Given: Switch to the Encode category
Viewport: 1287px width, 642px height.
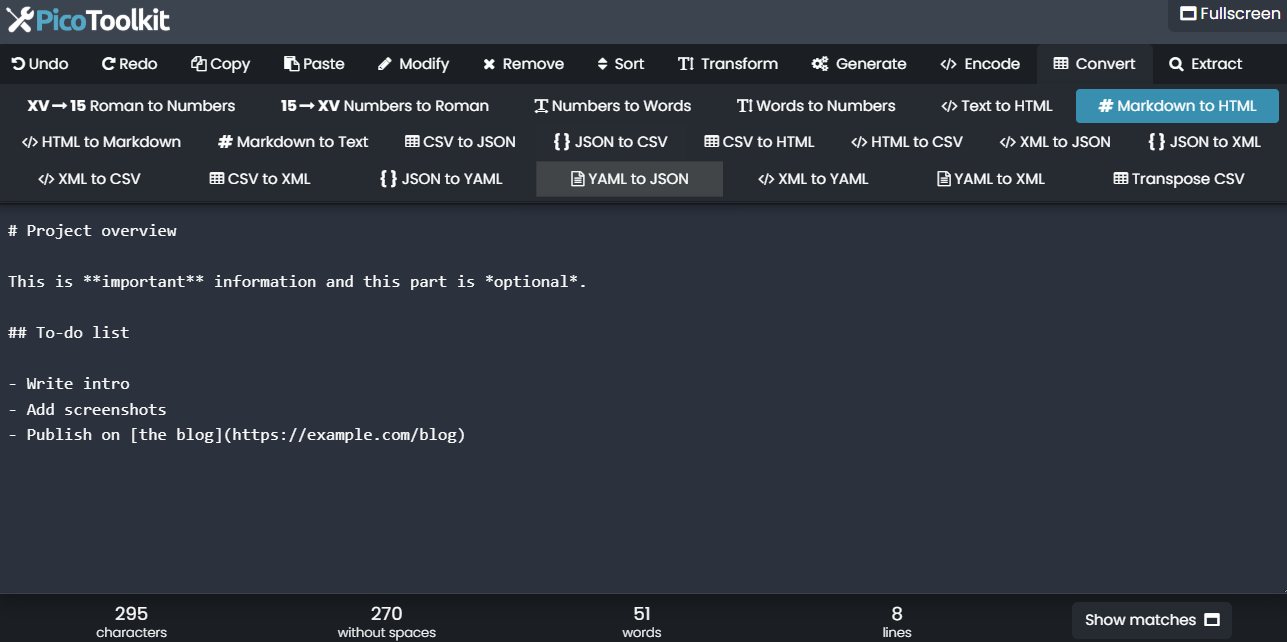Looking at the screenshot, I should (979, 64).
